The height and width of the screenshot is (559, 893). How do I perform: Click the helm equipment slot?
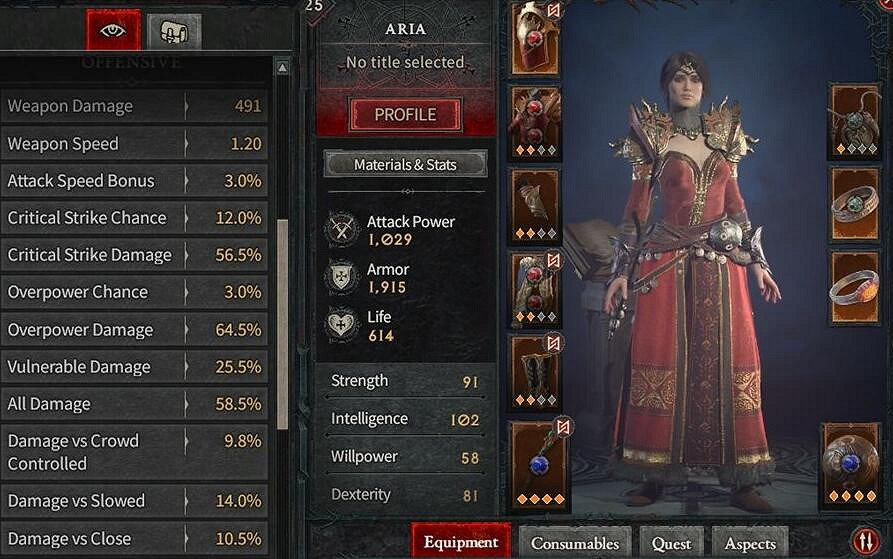(535, 38)
